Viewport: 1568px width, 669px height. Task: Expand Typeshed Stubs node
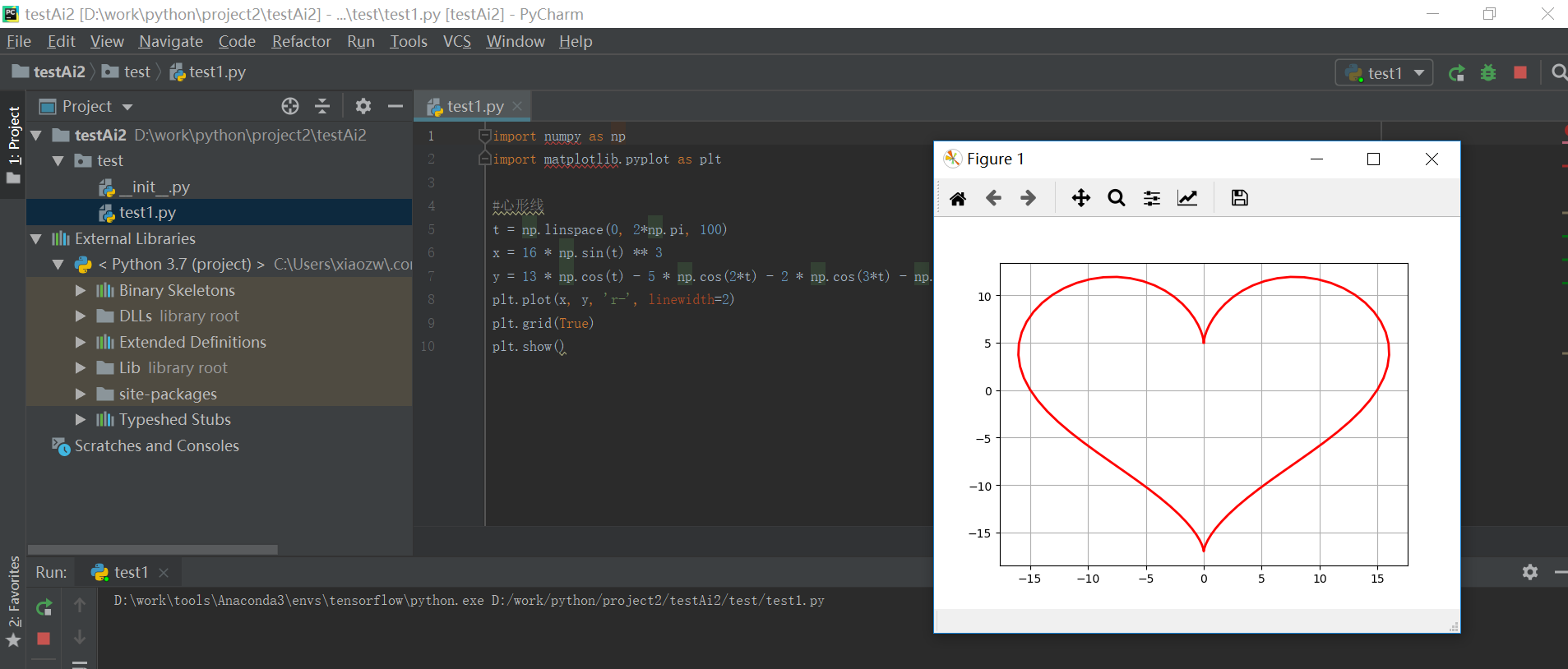81,419
